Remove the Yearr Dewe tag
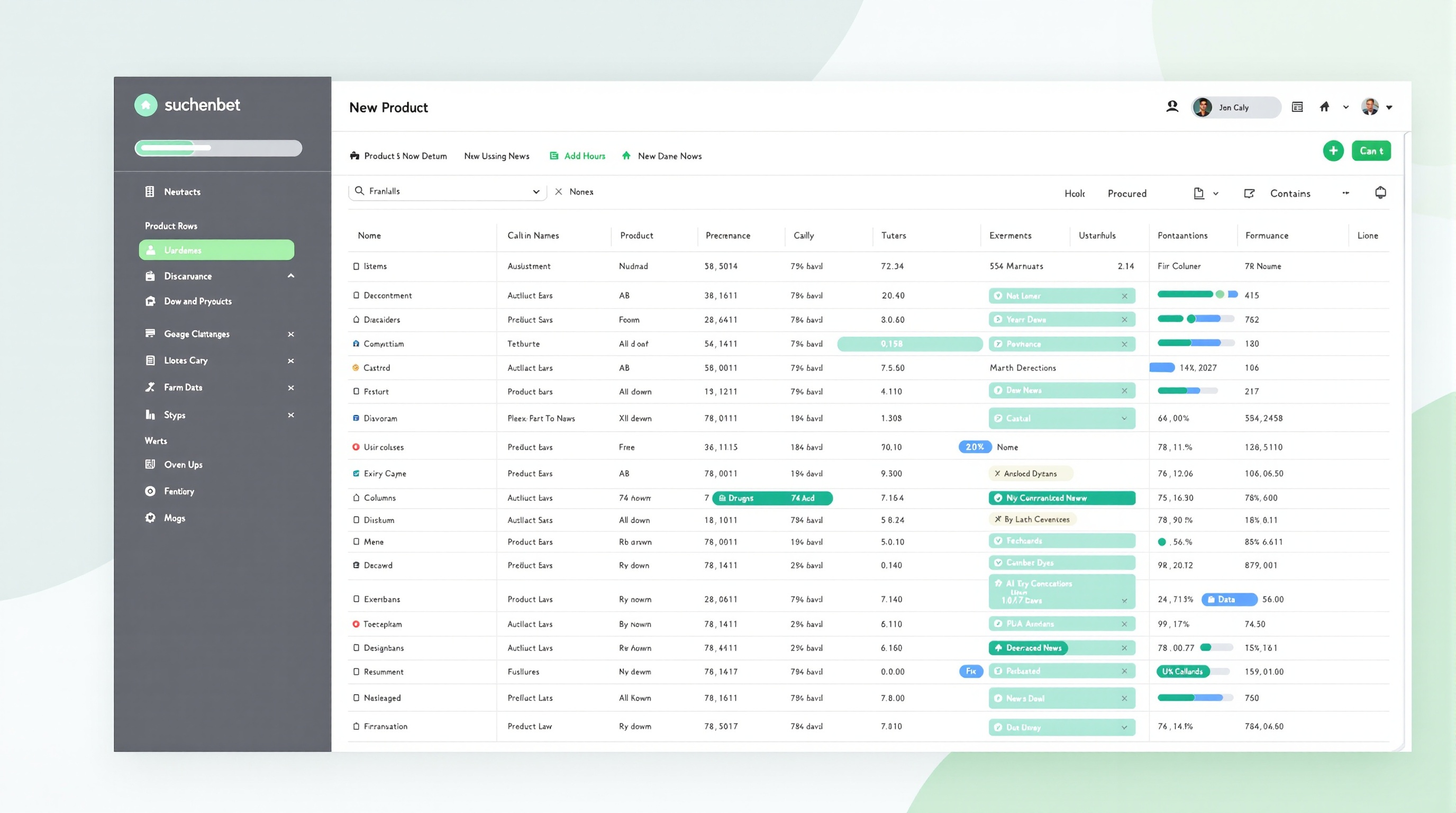This screenshot has height=813, width=1456. coord(1124,320)
